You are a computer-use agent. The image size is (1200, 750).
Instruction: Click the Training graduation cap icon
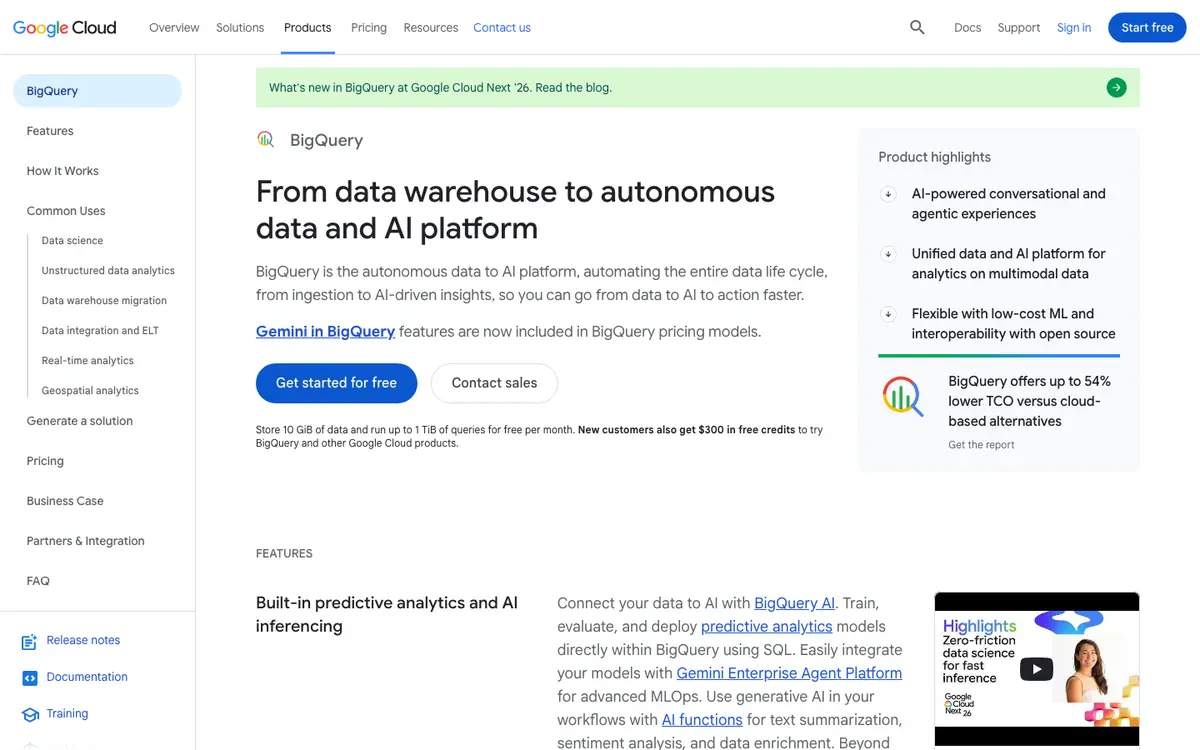(29, 714)
